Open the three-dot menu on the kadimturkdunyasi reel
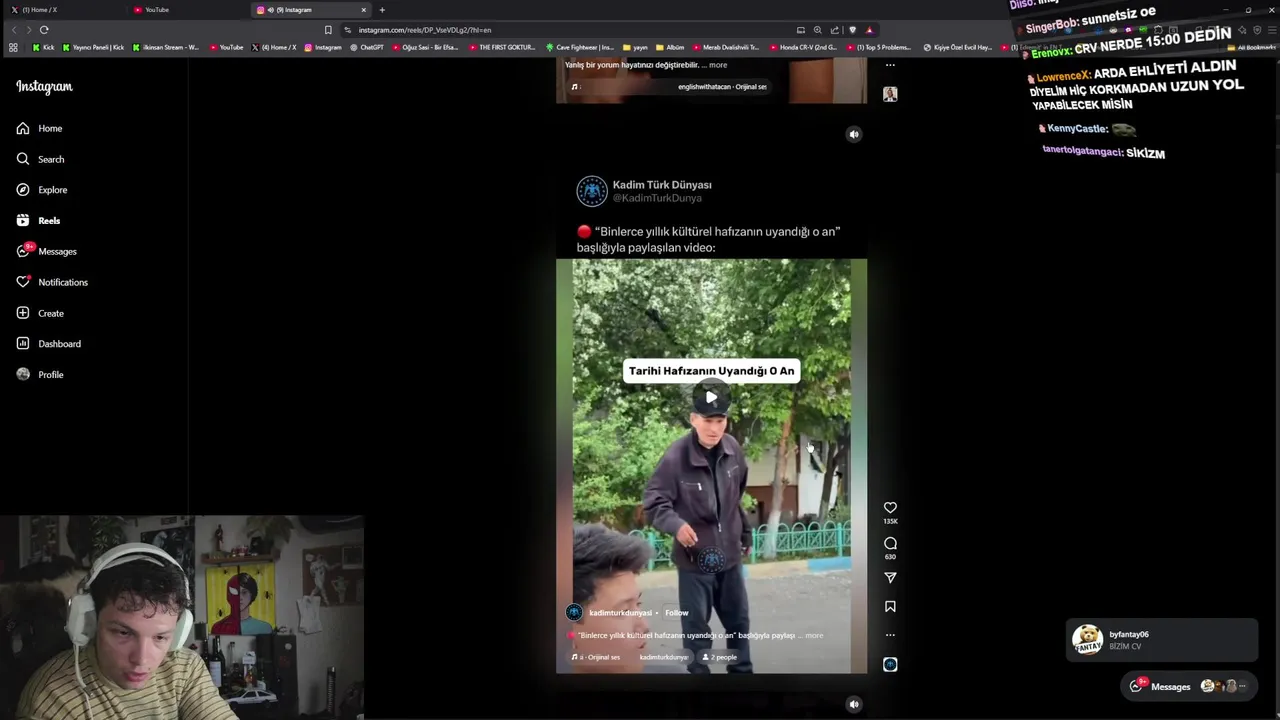 tap(890, 635)
